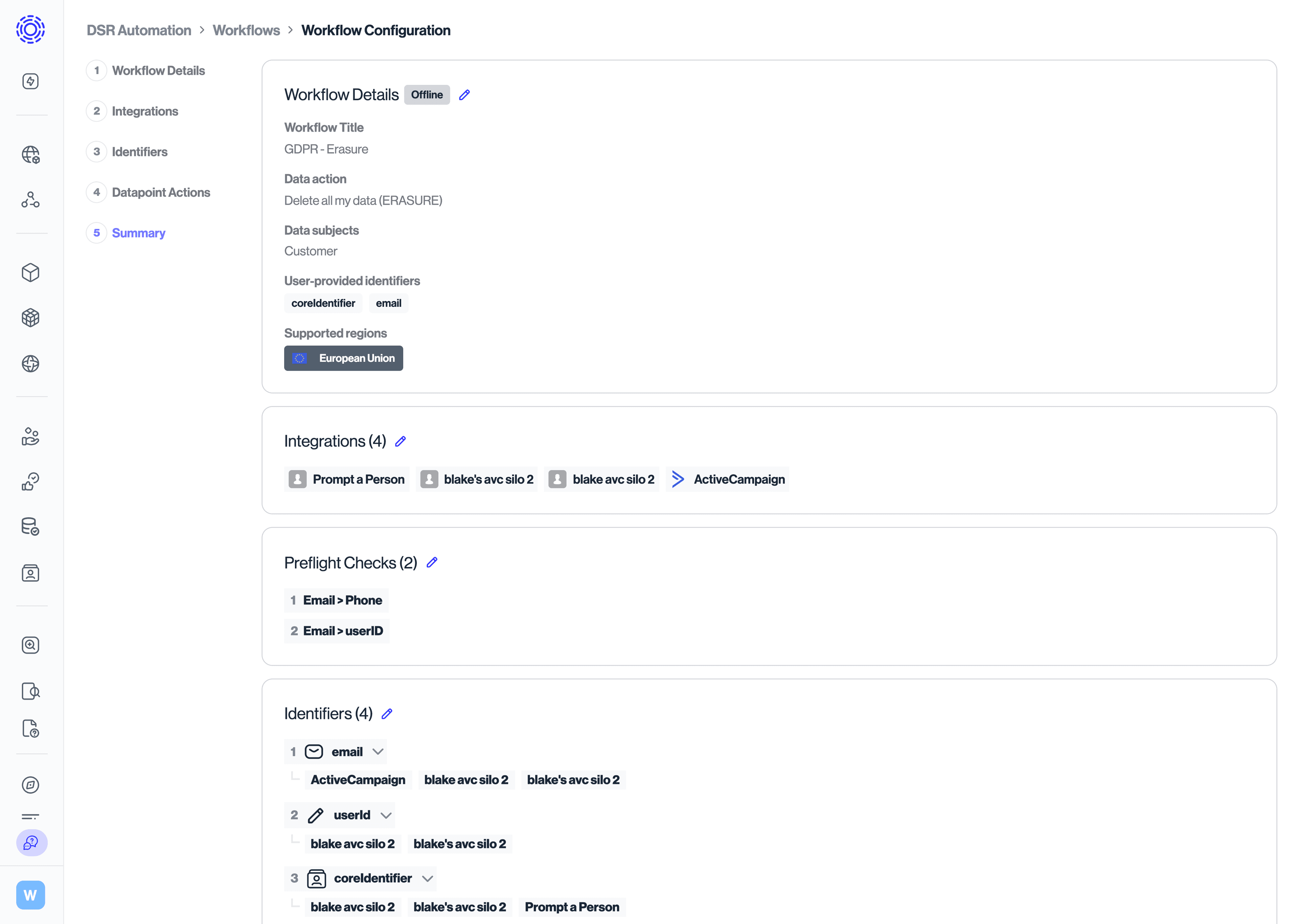1299x924 pixels.
Task: Open the Email > Phone preflight check
Action: [x=336, y=600]
